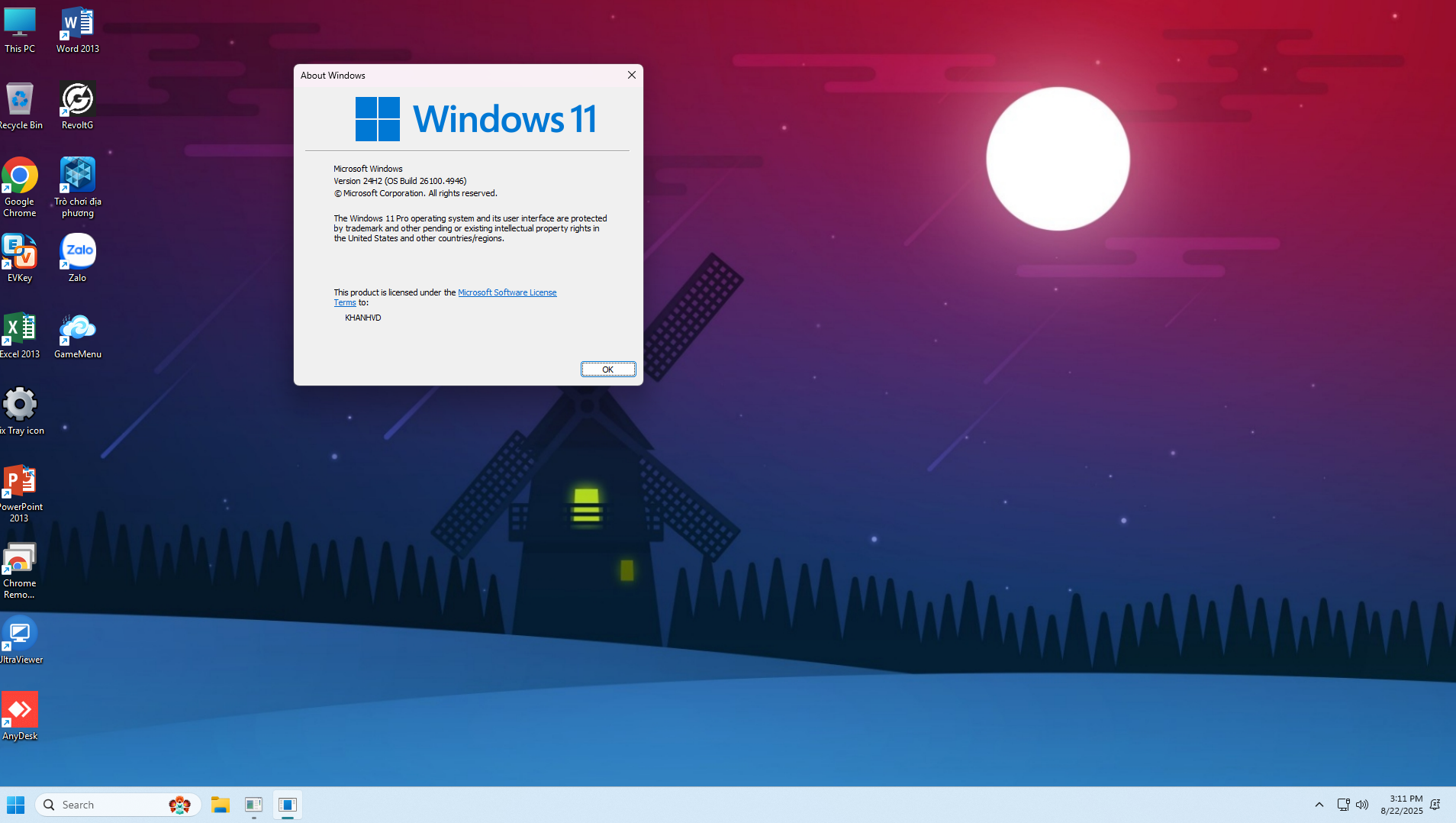Open the taskbar app next to File Explorer
This screenshot has height=823, width=1456.
tap(254, 805)
